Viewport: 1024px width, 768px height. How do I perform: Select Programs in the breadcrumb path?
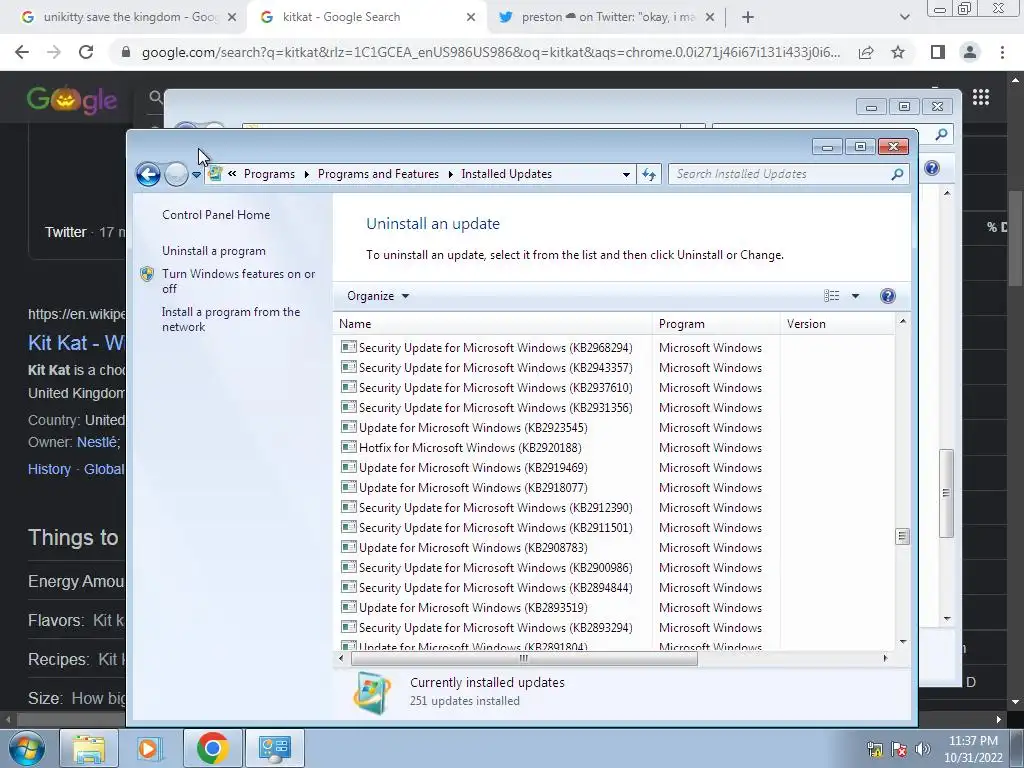[269, 174]
